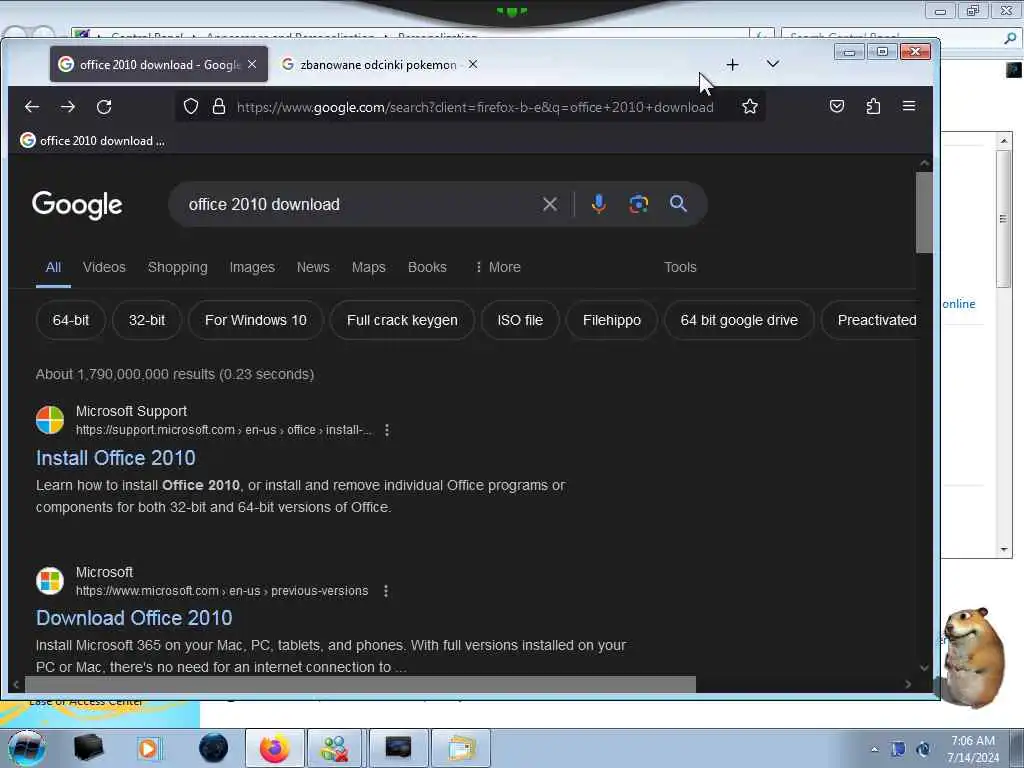Close the zbanowane odcinki pokemon tab
1024x768 pixels.
[x=473, y=64]
